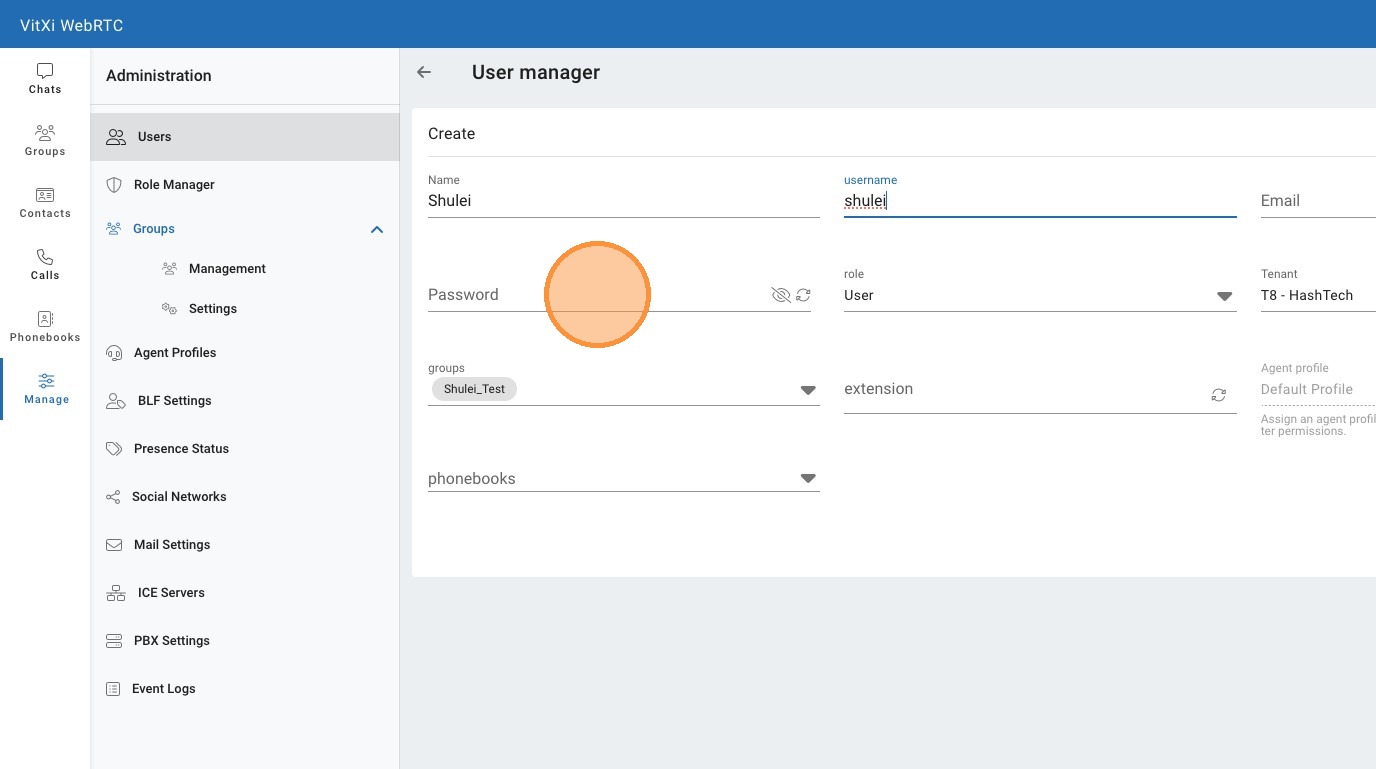
Task: Regenerate password with refresh icon
Action: coord(803,295)
